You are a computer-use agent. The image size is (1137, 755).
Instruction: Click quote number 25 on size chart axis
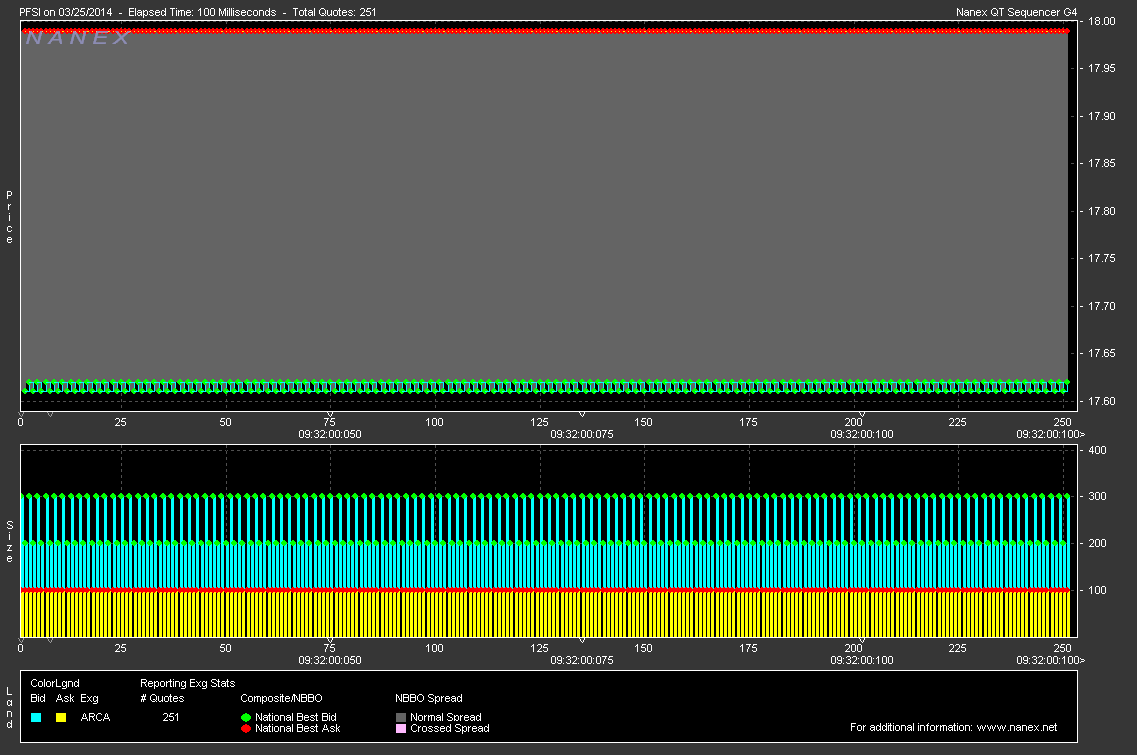click(120, 648)
